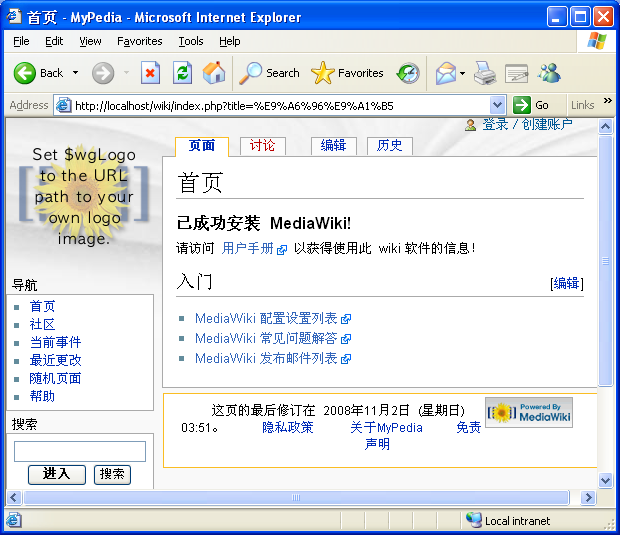Click the Stop loading icon
The image size is (620, 535).
click(150, 73)
